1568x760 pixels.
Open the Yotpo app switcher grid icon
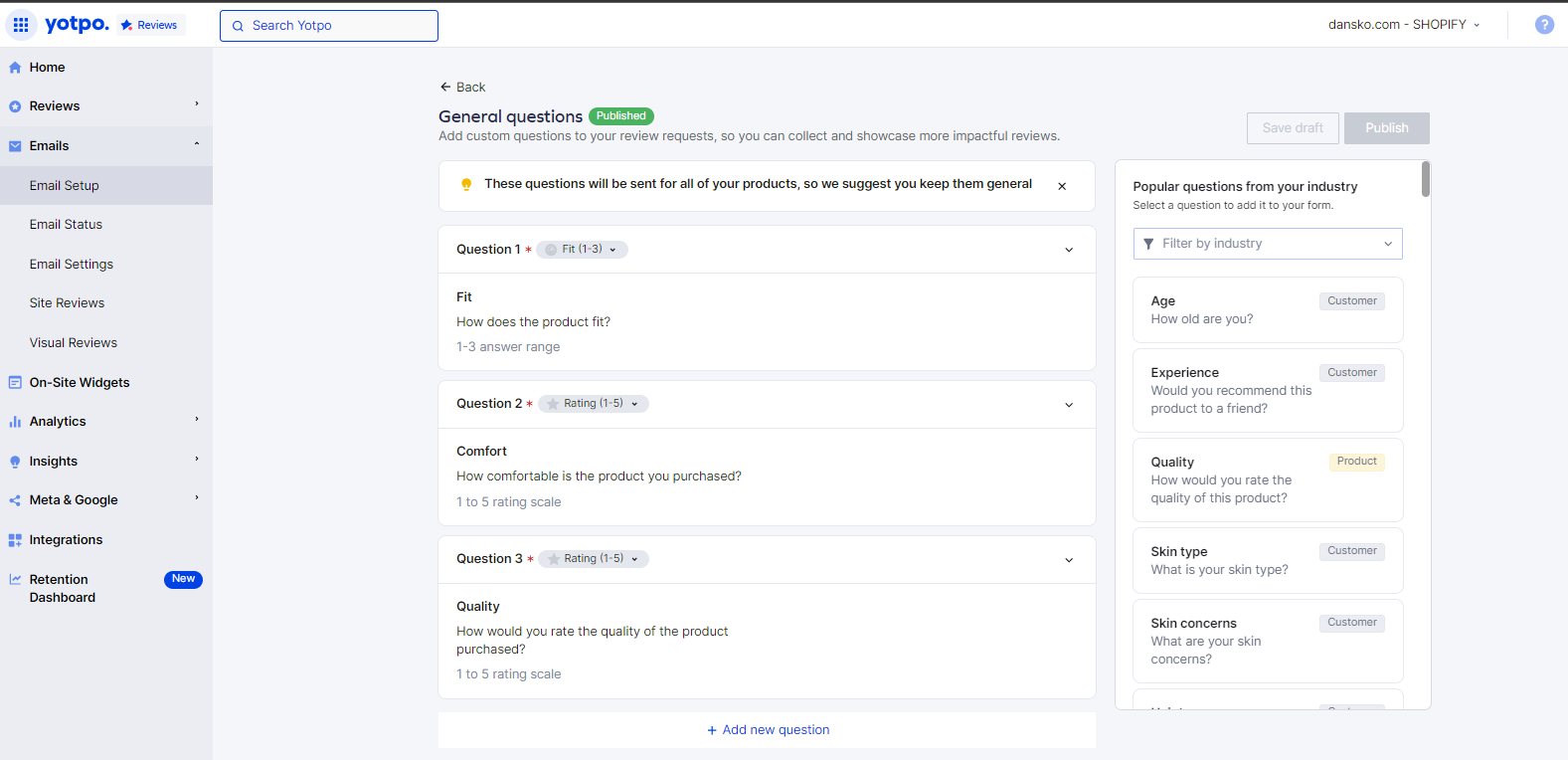tap(21, 25)
